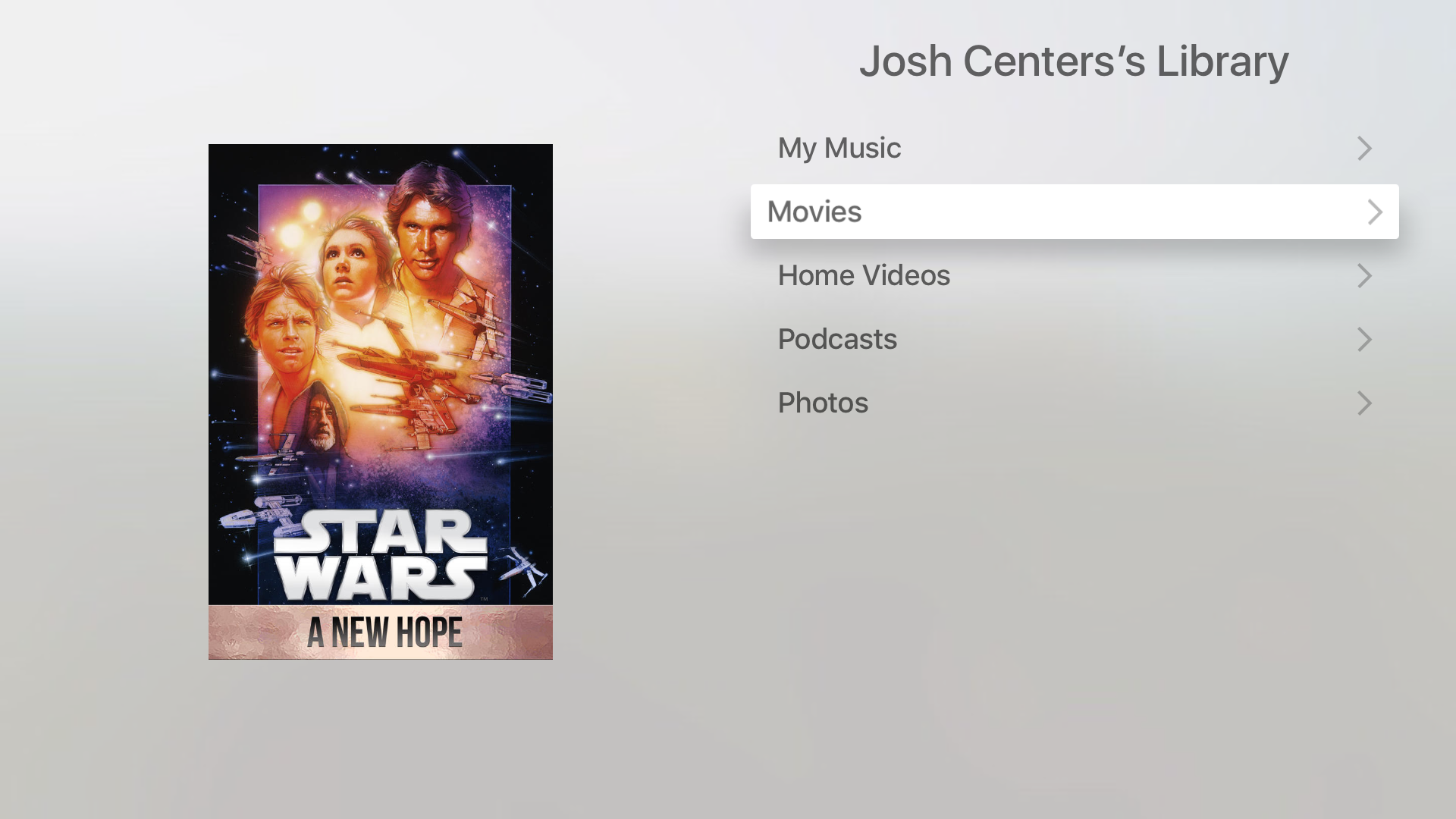The image size is (1456, 819).
Task: Open the Photos library item
Action: pyautogui.click(x=1075, y=403)
